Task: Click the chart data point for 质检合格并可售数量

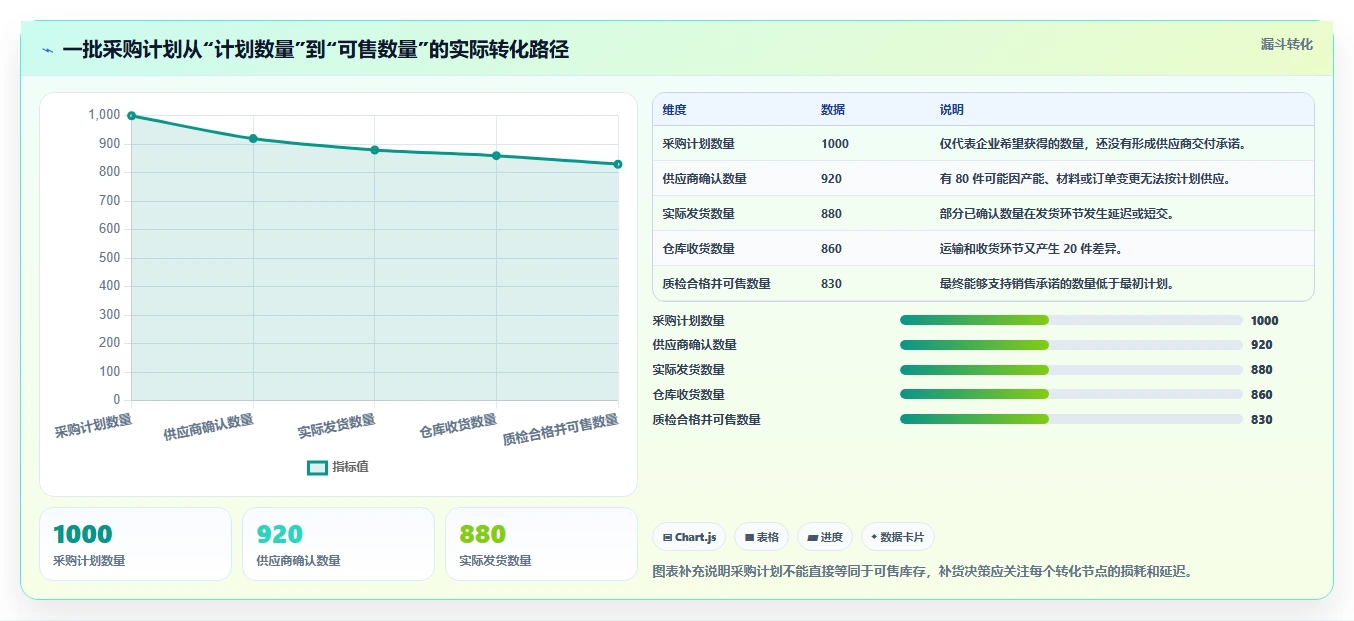Action: [x=618, y=164]
